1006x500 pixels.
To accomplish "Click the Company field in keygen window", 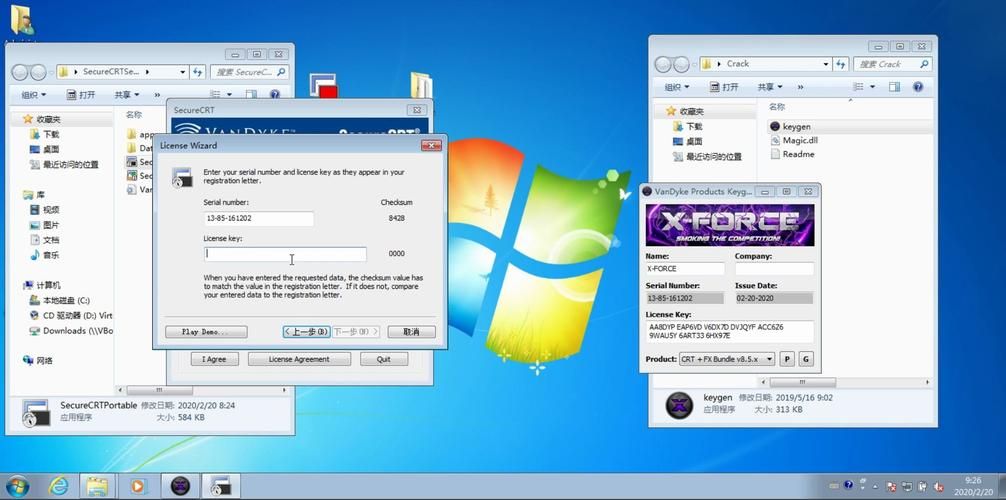I will (774, 269).
